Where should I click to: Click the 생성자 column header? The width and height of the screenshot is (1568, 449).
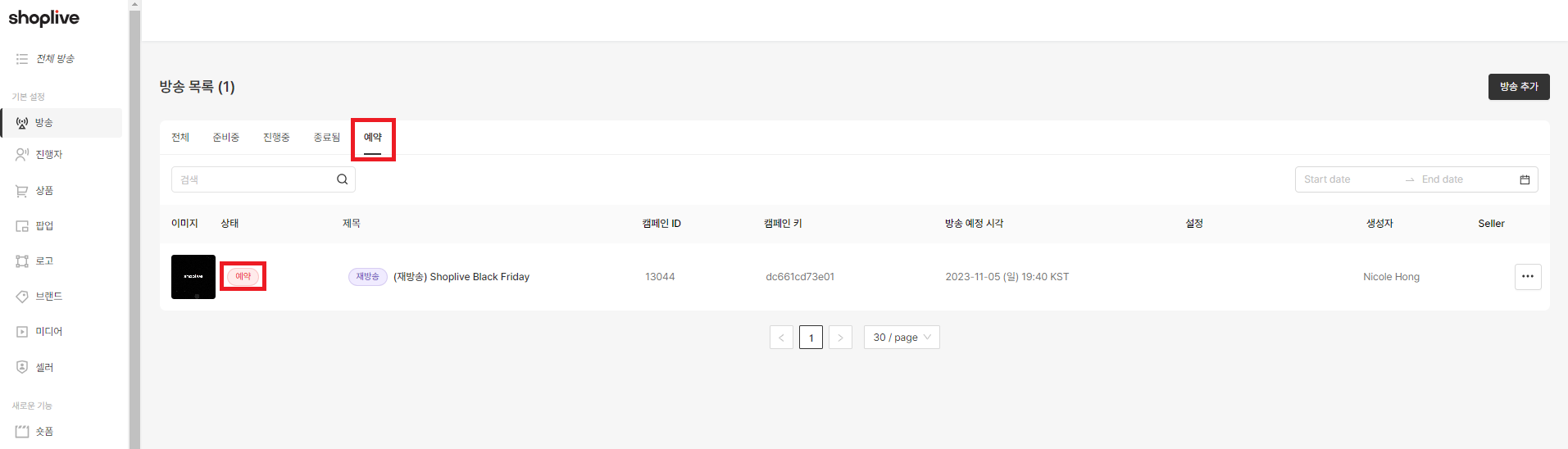pyautogui.click(x=1379, y=224)
